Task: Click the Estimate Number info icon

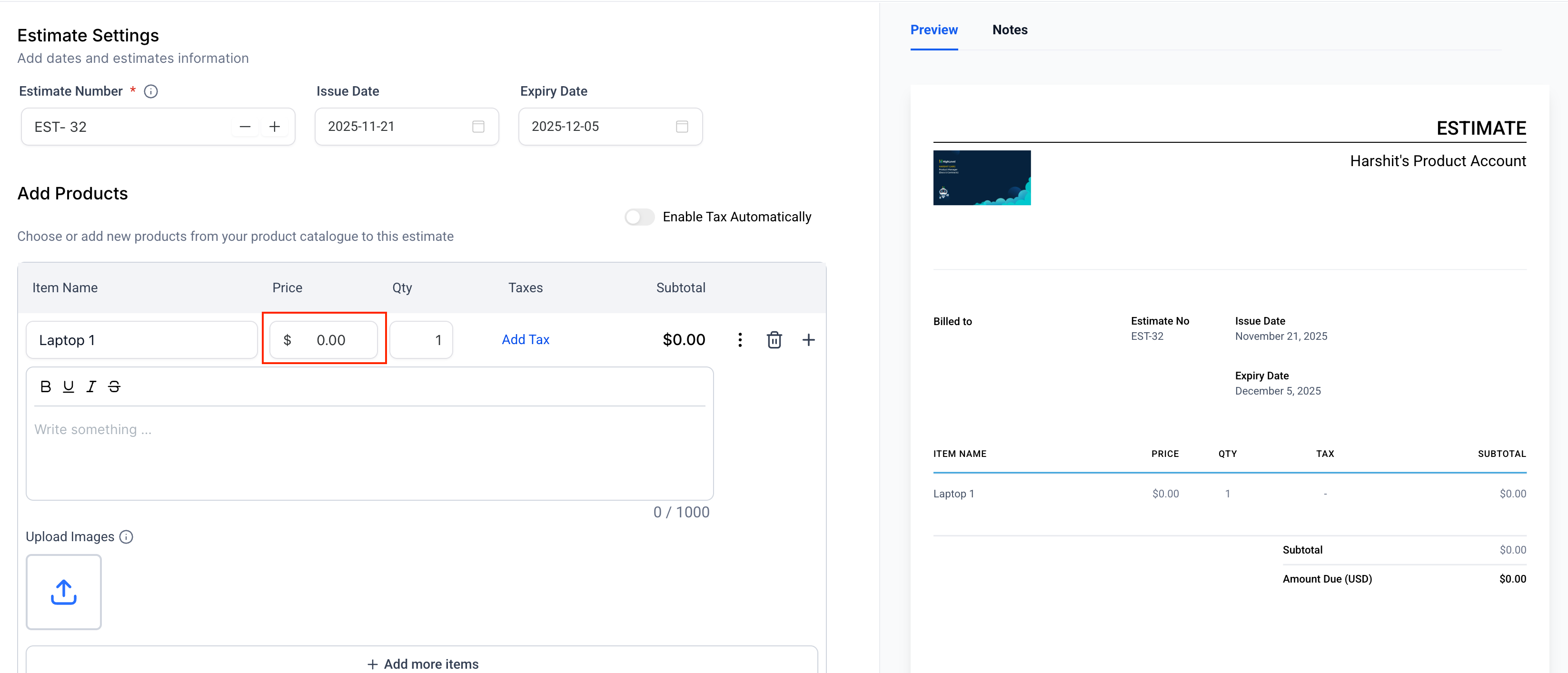Action: pyautogui.click(x=150, y=91)
